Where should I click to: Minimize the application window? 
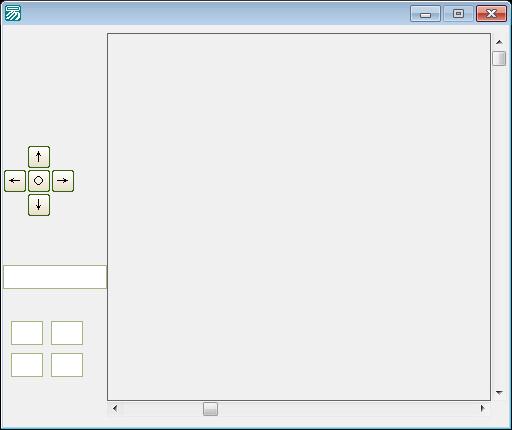point(425,14)
